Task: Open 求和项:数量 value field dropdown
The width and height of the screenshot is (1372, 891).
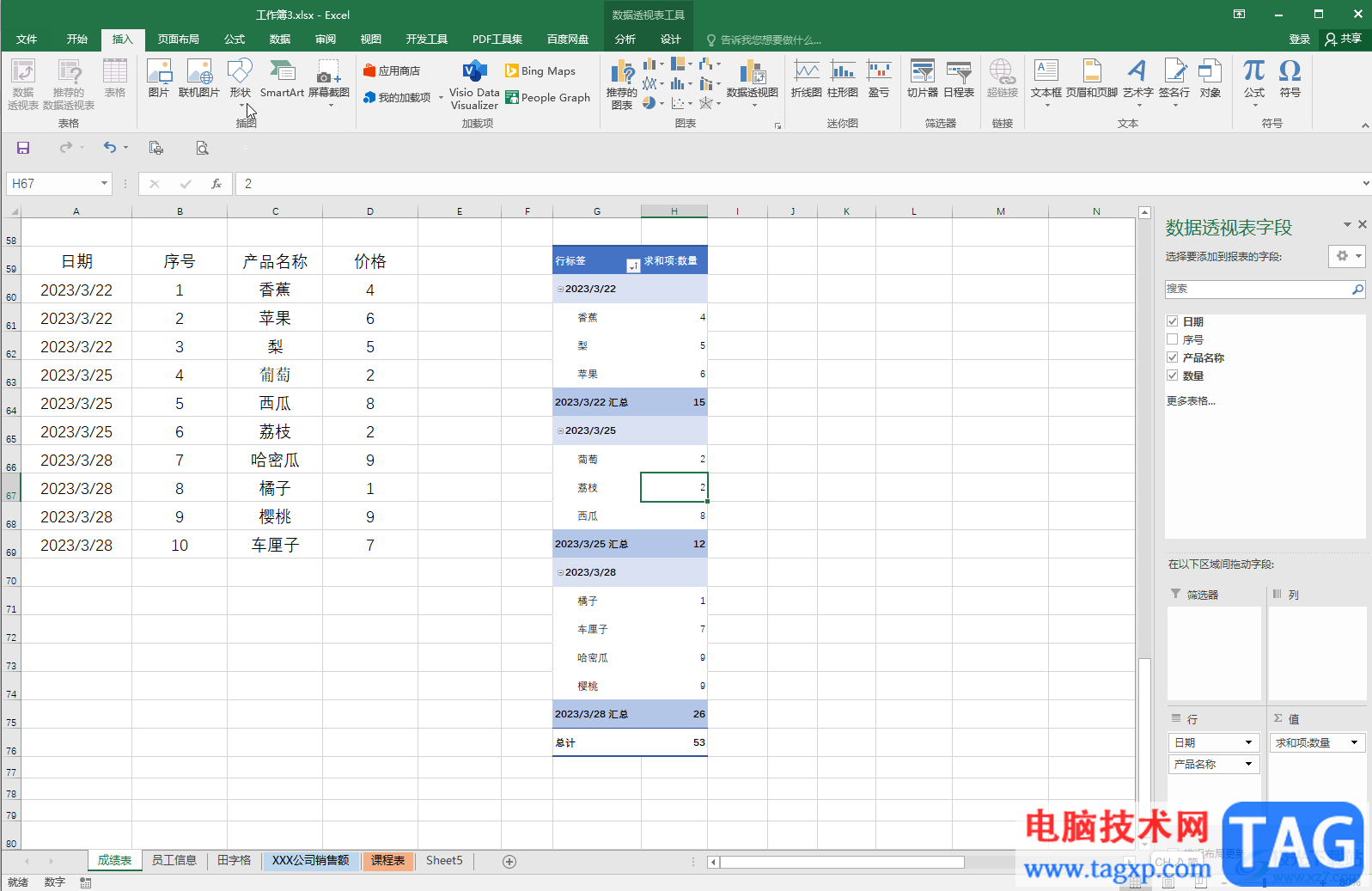Action: pyautogui.click(x=1354, y=742)
